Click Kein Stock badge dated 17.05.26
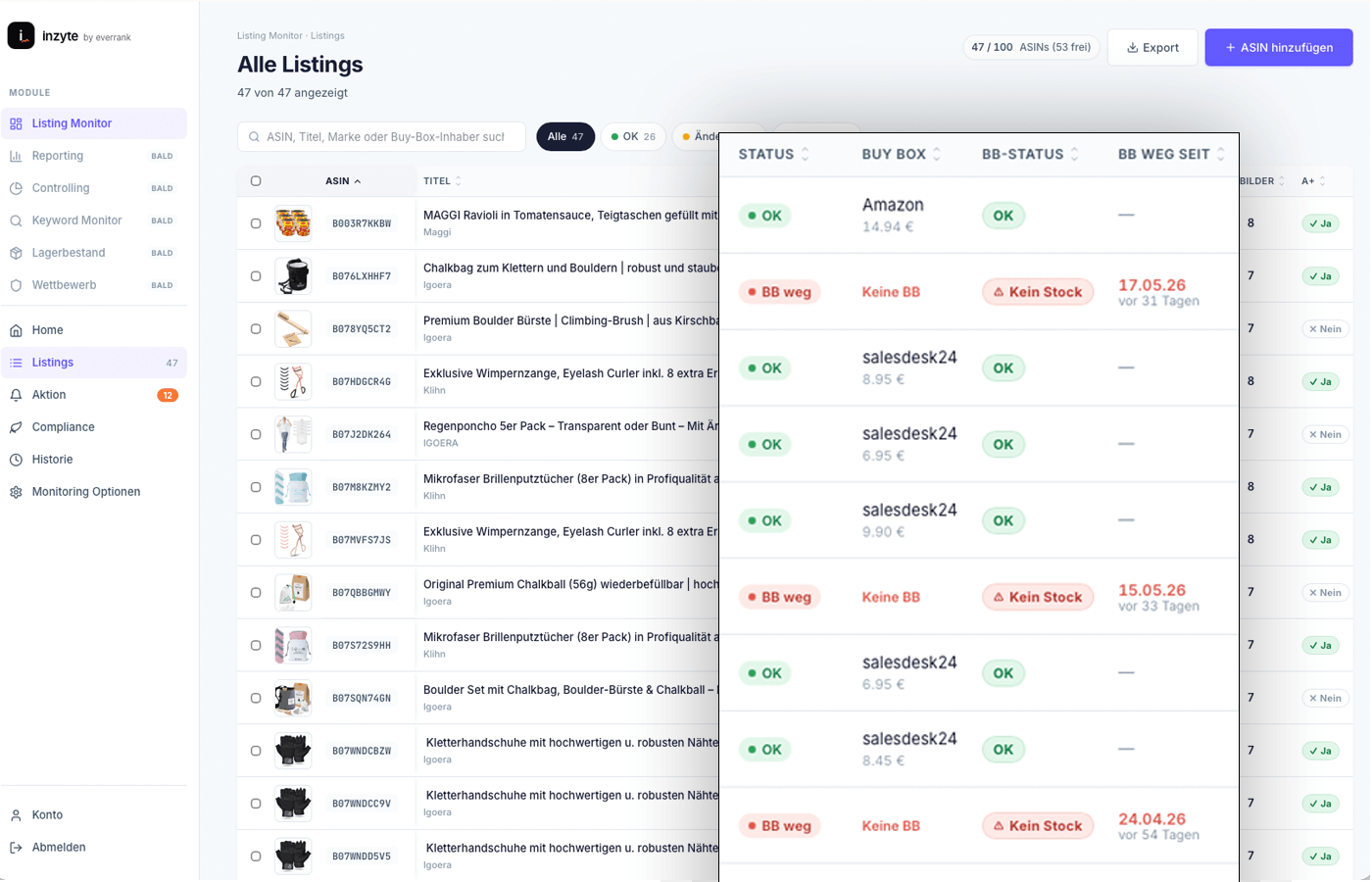1372x882 pixels. coord(1038,292)
